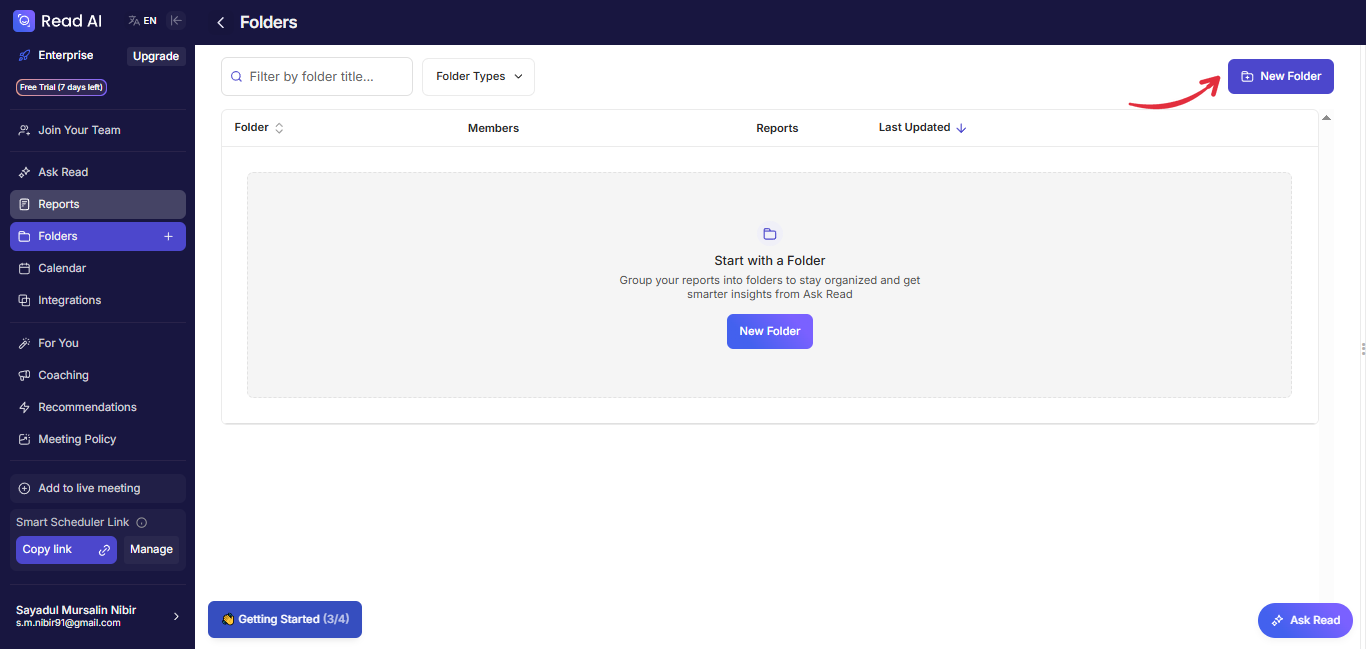Click the plus-circle icon for live meeting
Image resolution: width=1366 pixels, height=649 pixels.
pos(24,488)
